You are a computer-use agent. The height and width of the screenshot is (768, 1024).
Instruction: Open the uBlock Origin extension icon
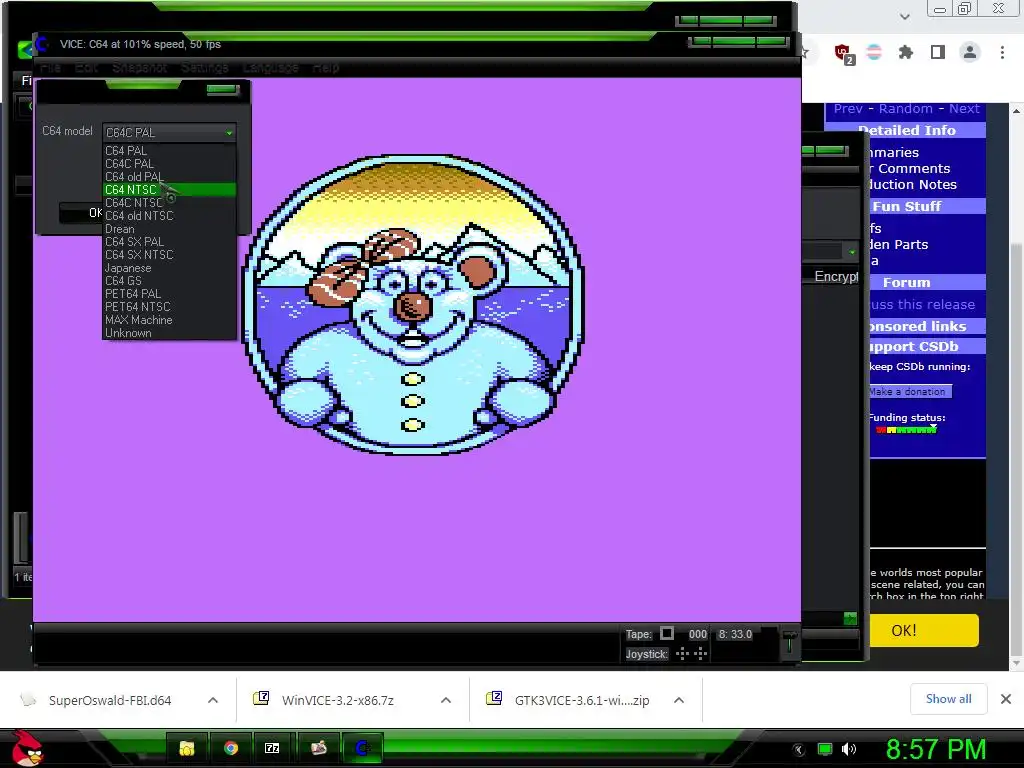click(844, 53)
